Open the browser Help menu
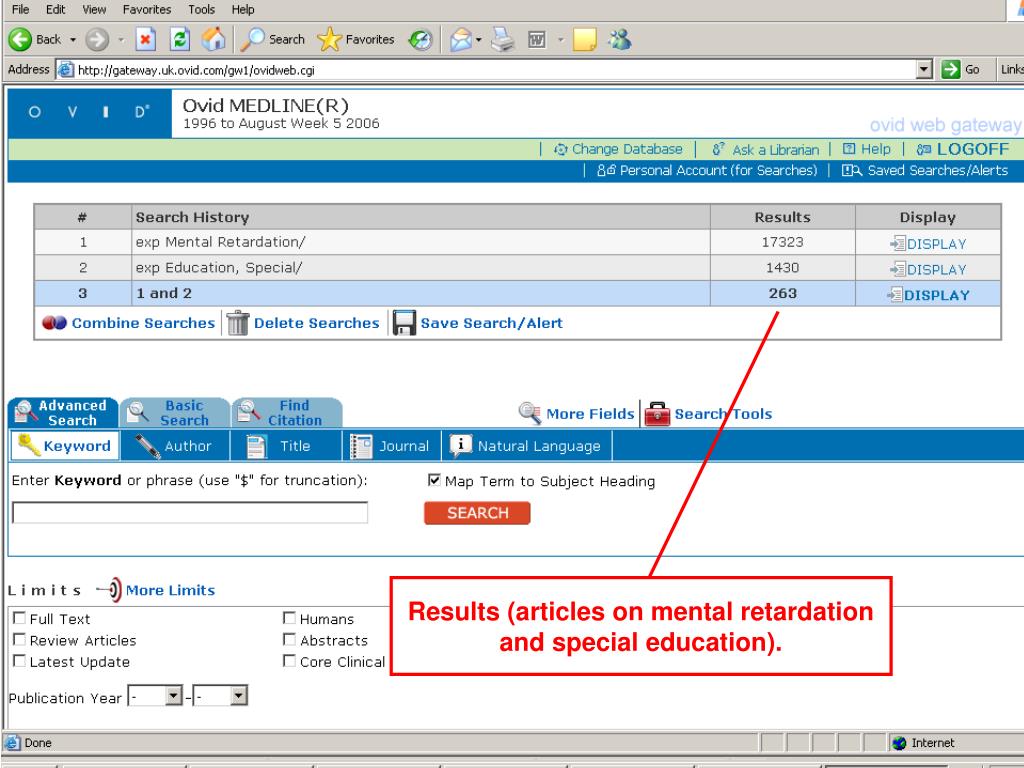The image size is (1024, 768). coord(243,9)
